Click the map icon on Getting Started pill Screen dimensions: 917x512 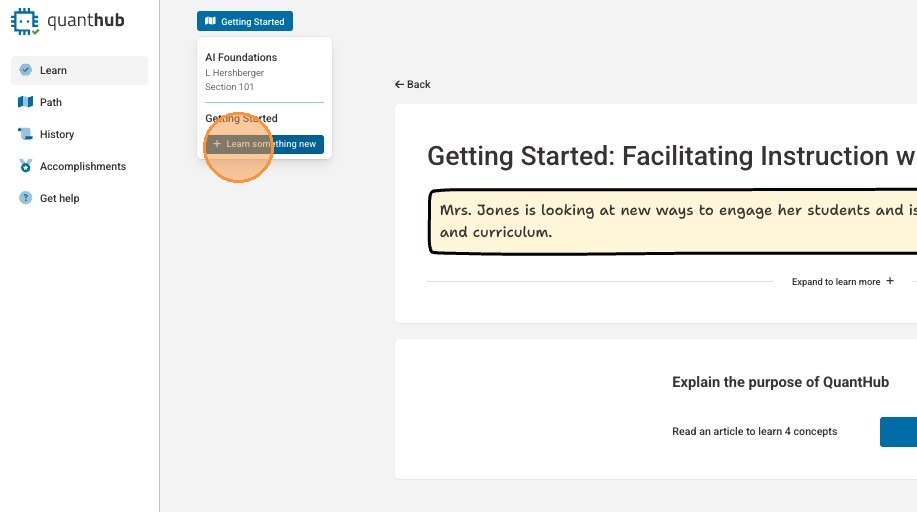[x=210, y=21]
